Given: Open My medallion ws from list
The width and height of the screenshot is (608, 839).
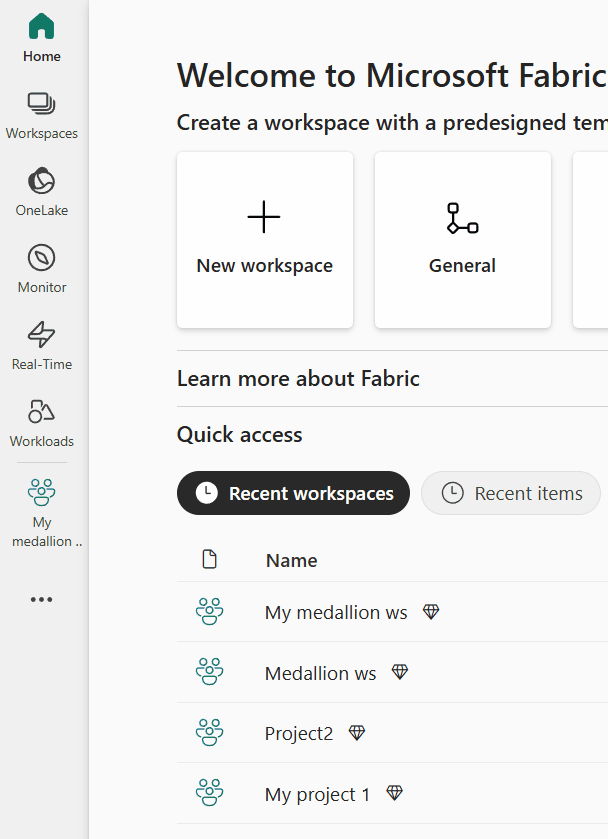Looking at the screenshot, I should pos(336,612).
